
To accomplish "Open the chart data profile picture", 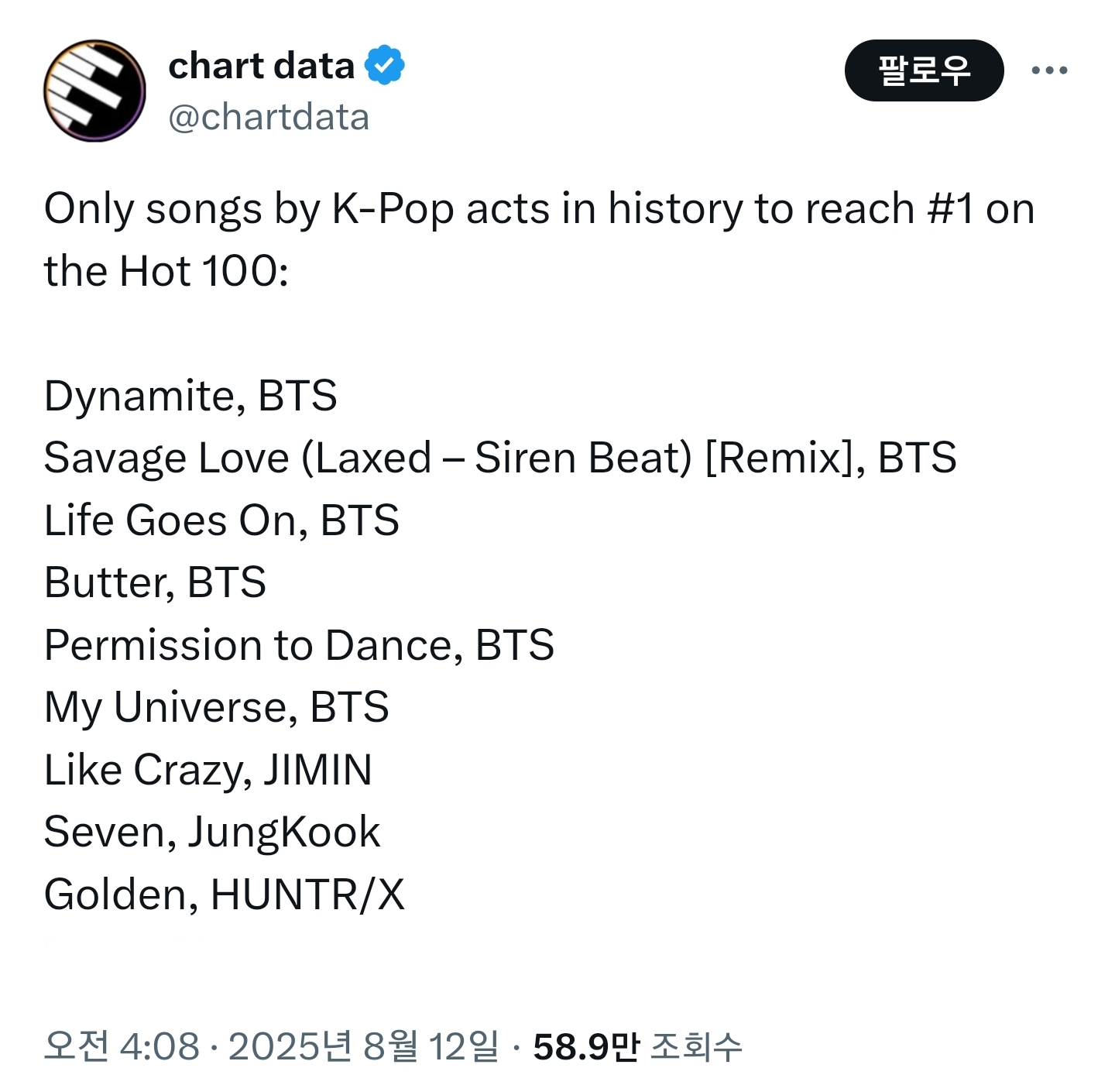I will [x=94, y=91].
